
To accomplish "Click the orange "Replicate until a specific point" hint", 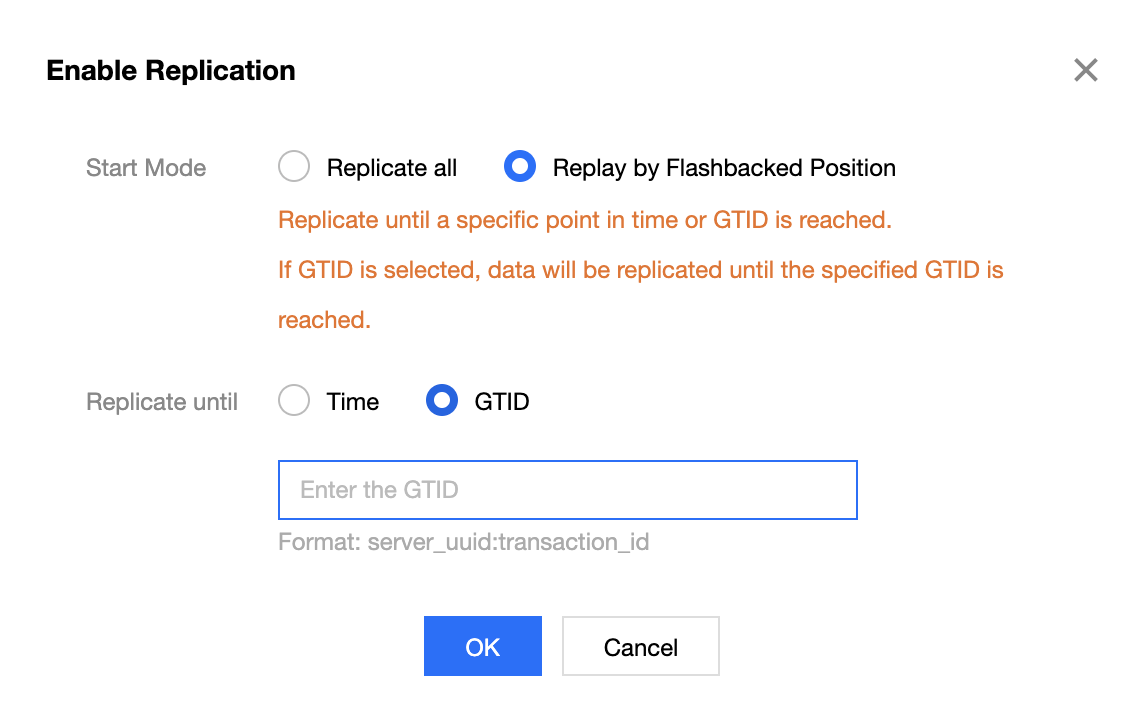I will click(x=584, y=220).
